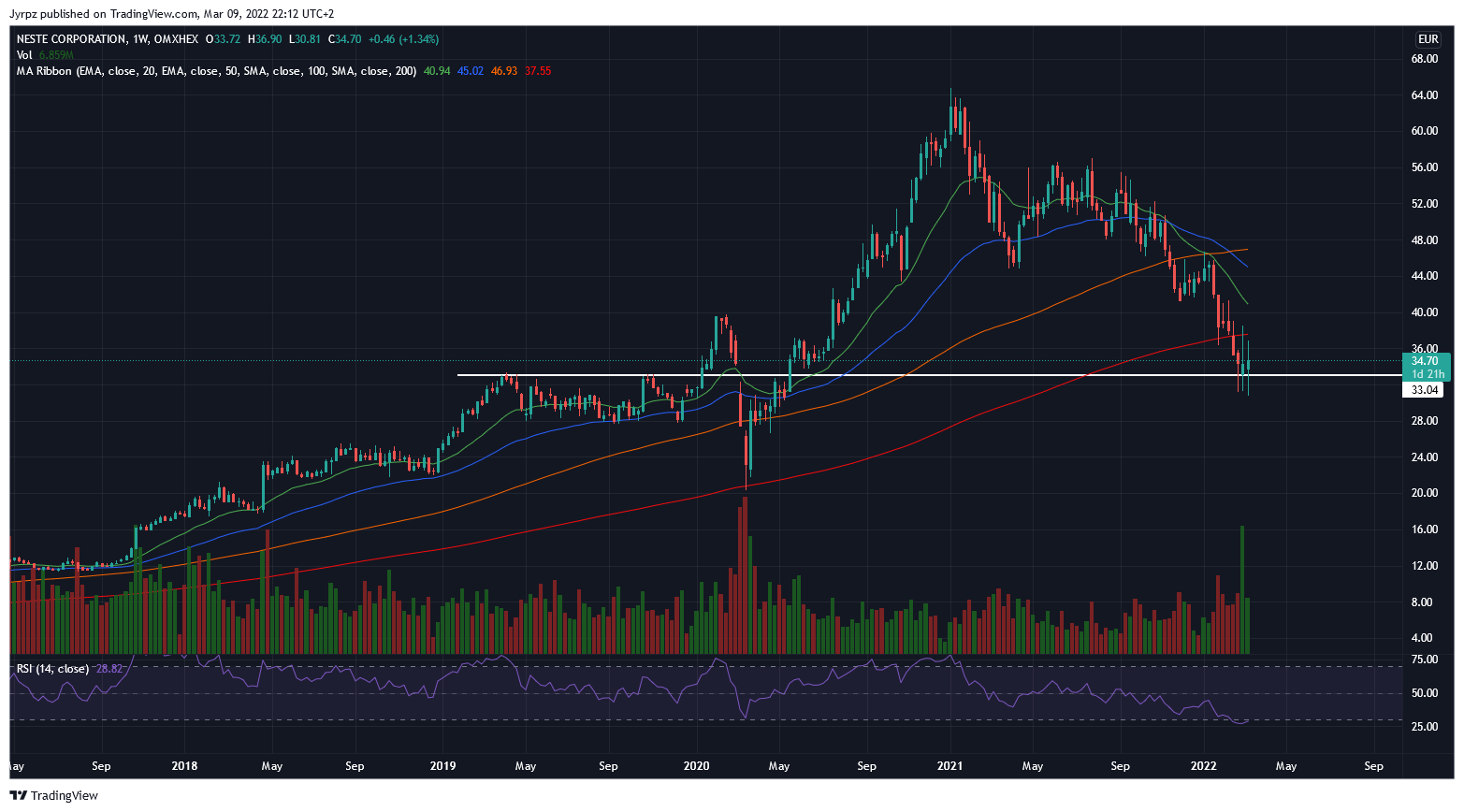1464x812 pixels.
Task: Click the blue EMA 50 value 45.02
Action: (471, 71)
